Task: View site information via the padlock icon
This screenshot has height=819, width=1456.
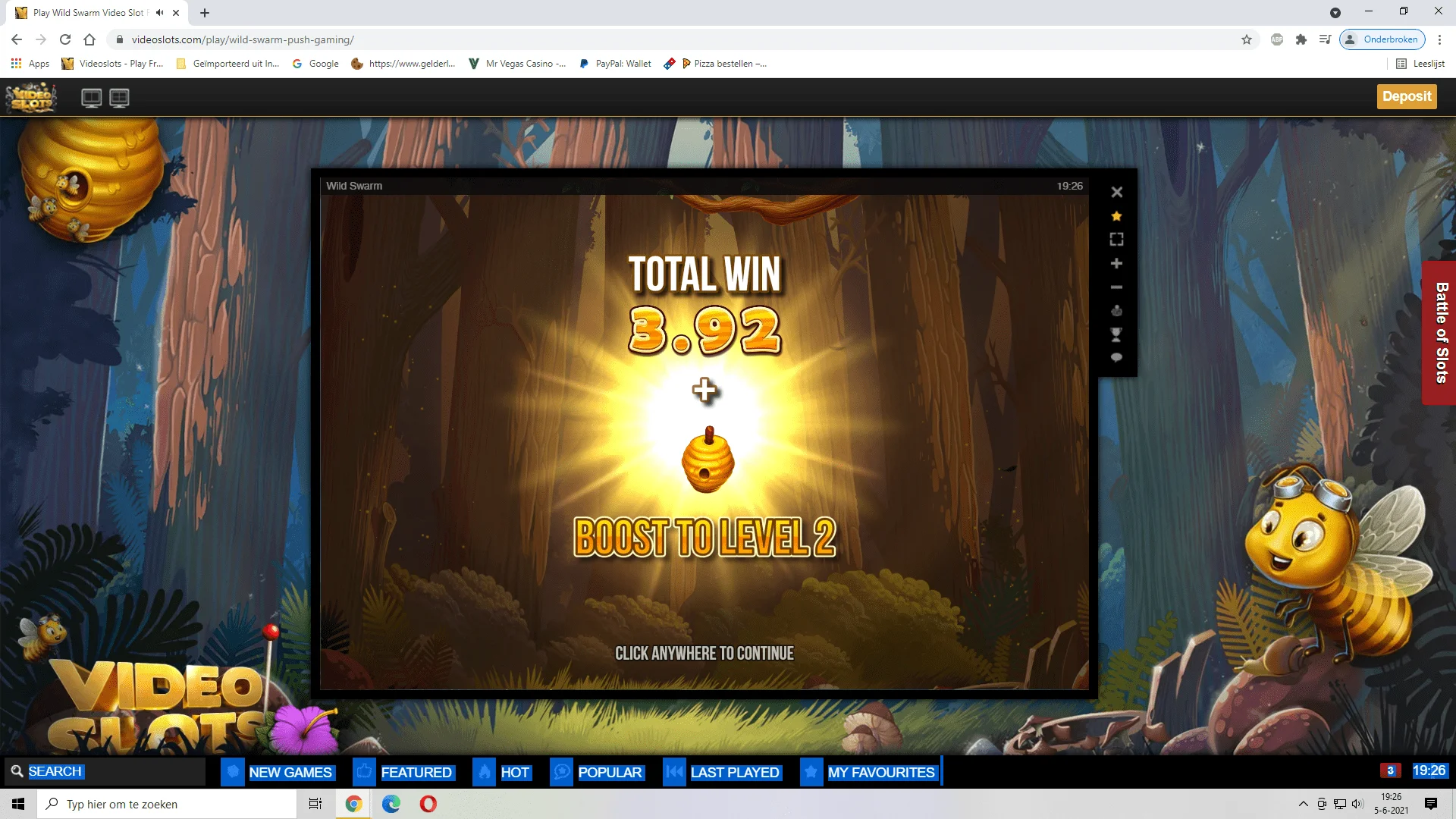Action: [x=119, y=39]
